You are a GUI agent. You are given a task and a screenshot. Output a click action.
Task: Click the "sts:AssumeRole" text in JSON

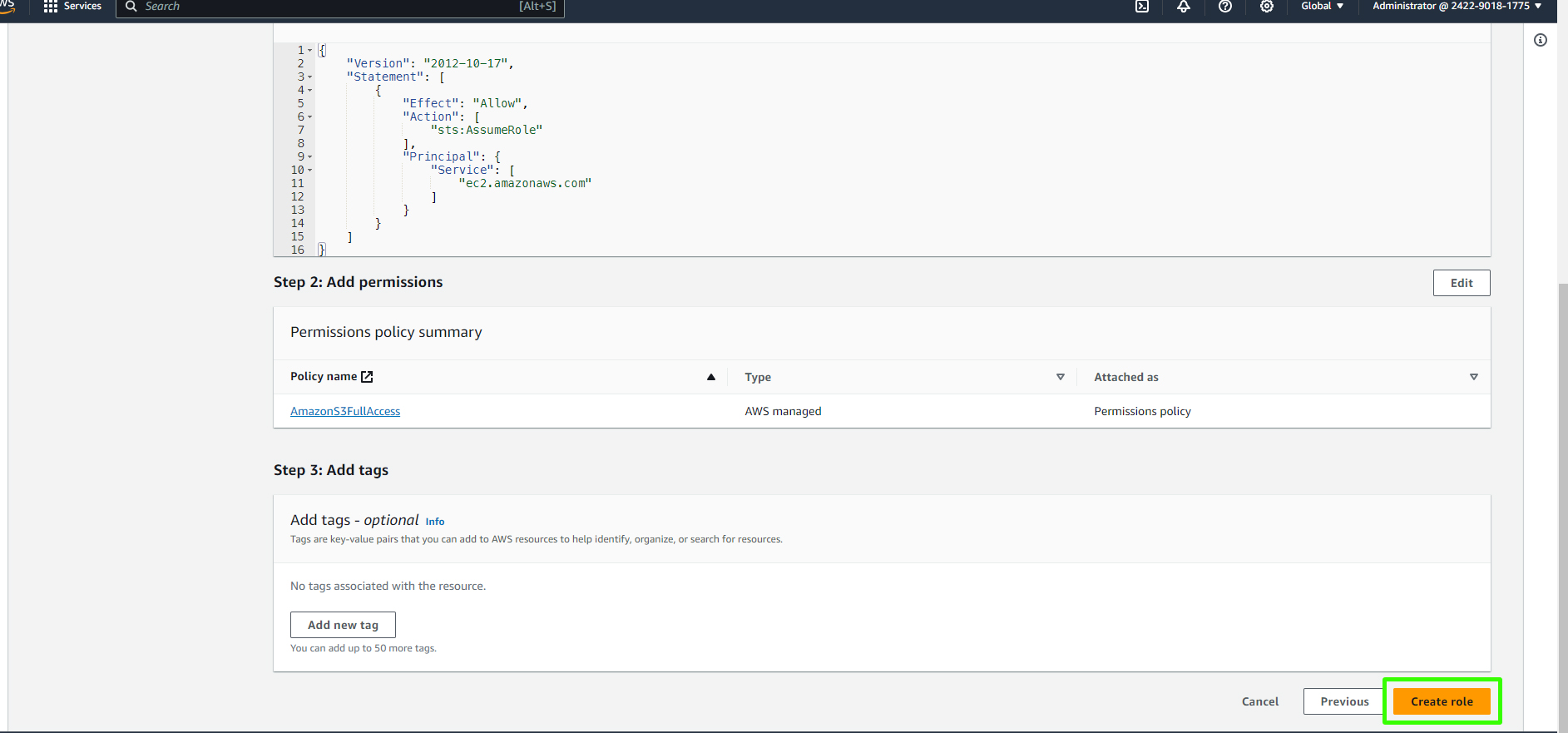coord(487,131)
